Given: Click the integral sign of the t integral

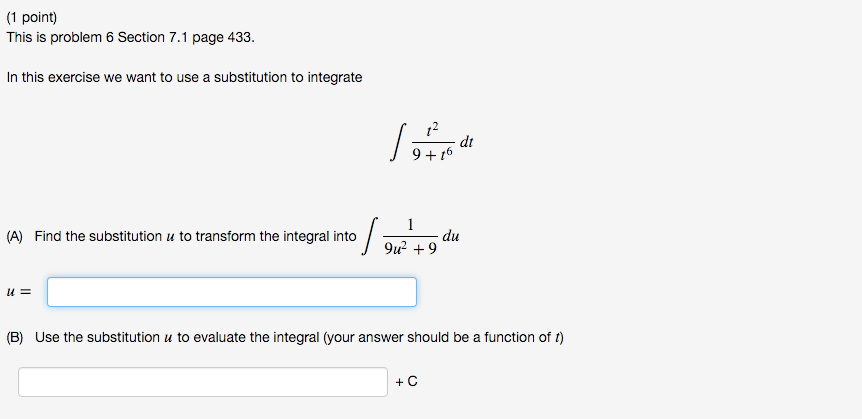Looking at the screenshot, I should [x=399, y=142].
